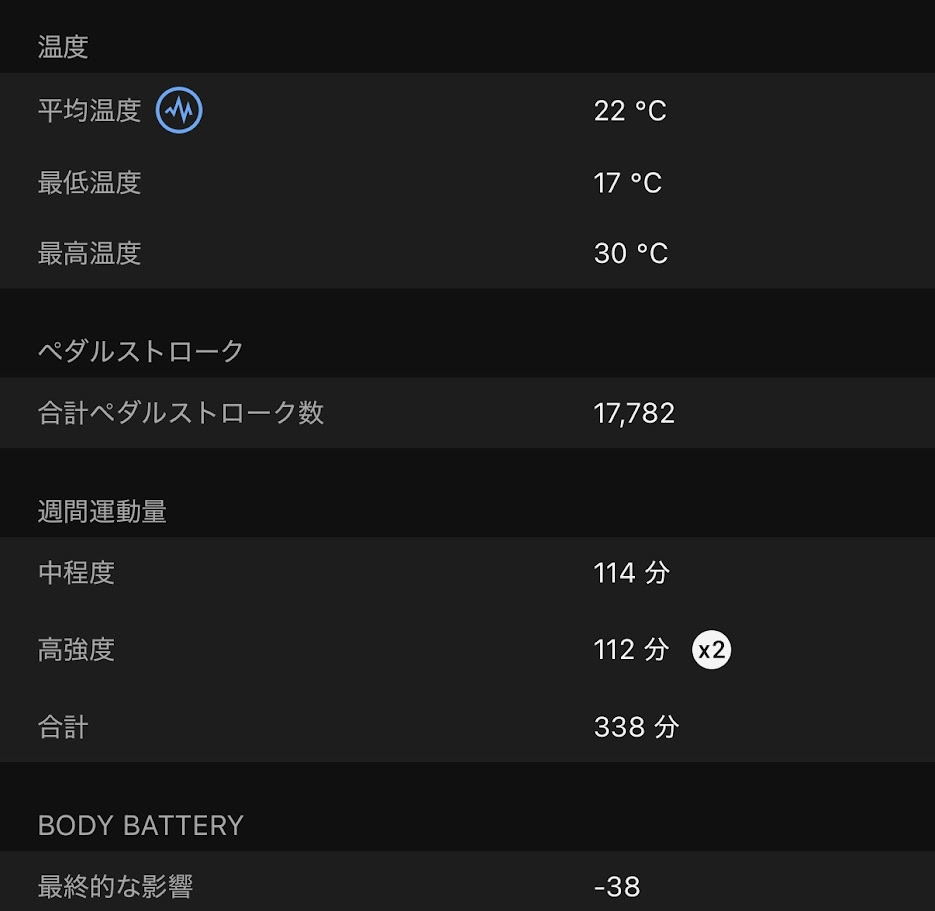Image resolution: width=935 pixels, height=911 pixels.
Task: Tap the x2 multiplier badge
Action: coord(711,651)
